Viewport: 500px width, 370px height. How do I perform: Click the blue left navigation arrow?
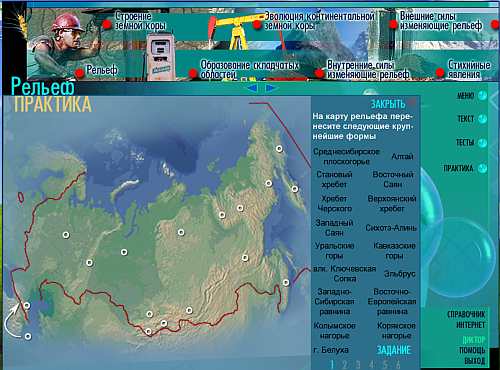pos(252,88)
